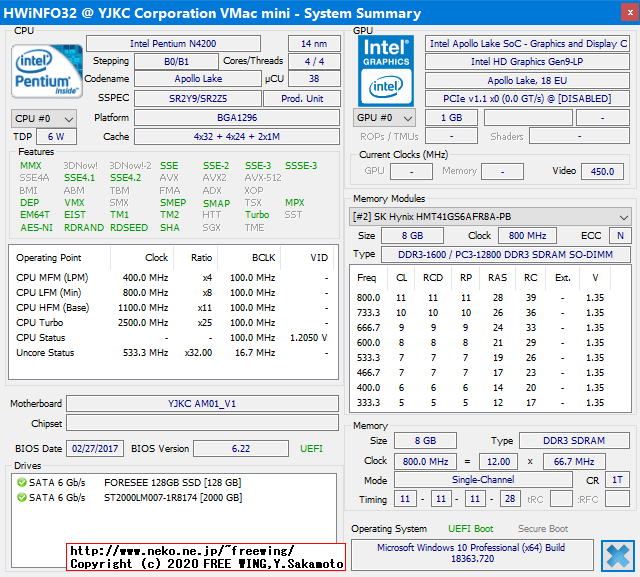This screenshot has height=577, width=640.
Task: Click the Intel Graphics logo
Action: click(x=386, y=71)
